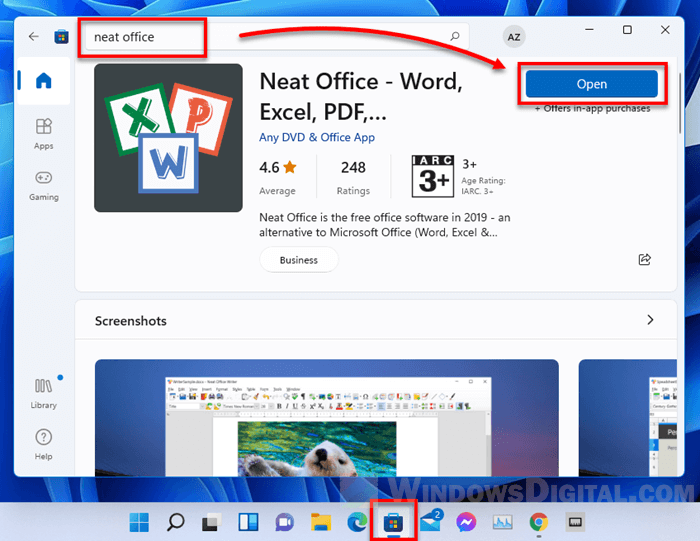Open Help in the sidebar

(44, 443)
